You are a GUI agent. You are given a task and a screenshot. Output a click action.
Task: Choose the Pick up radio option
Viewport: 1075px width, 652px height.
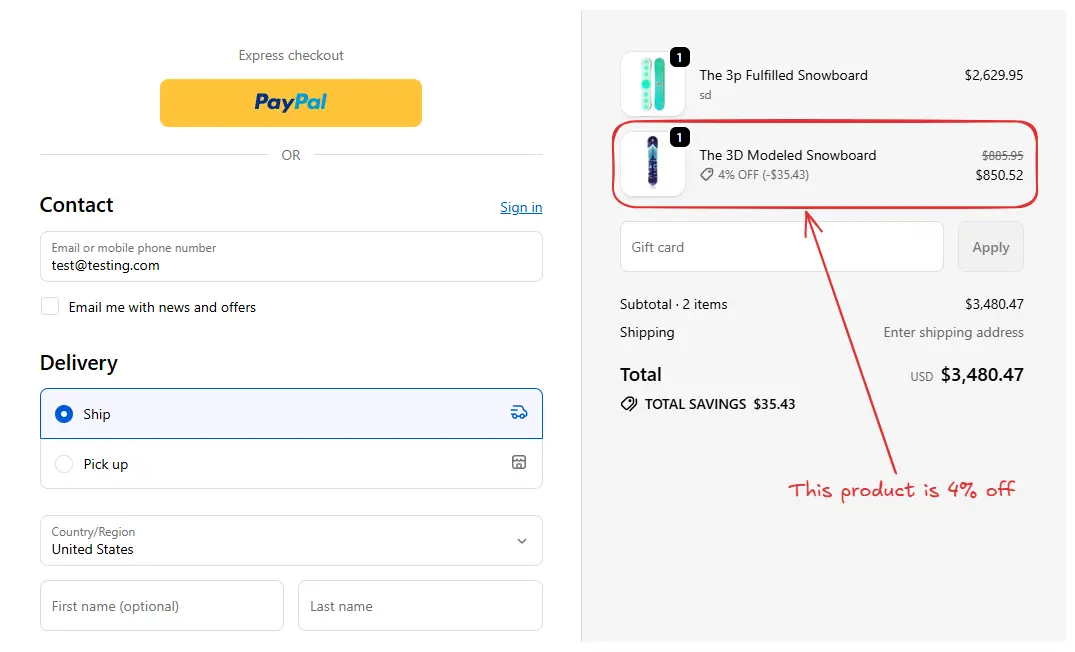coord(64,464)
